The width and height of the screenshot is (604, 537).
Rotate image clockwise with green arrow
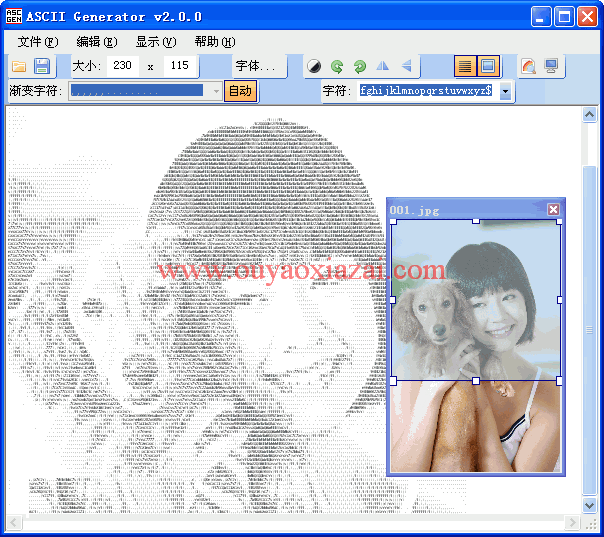360,66
